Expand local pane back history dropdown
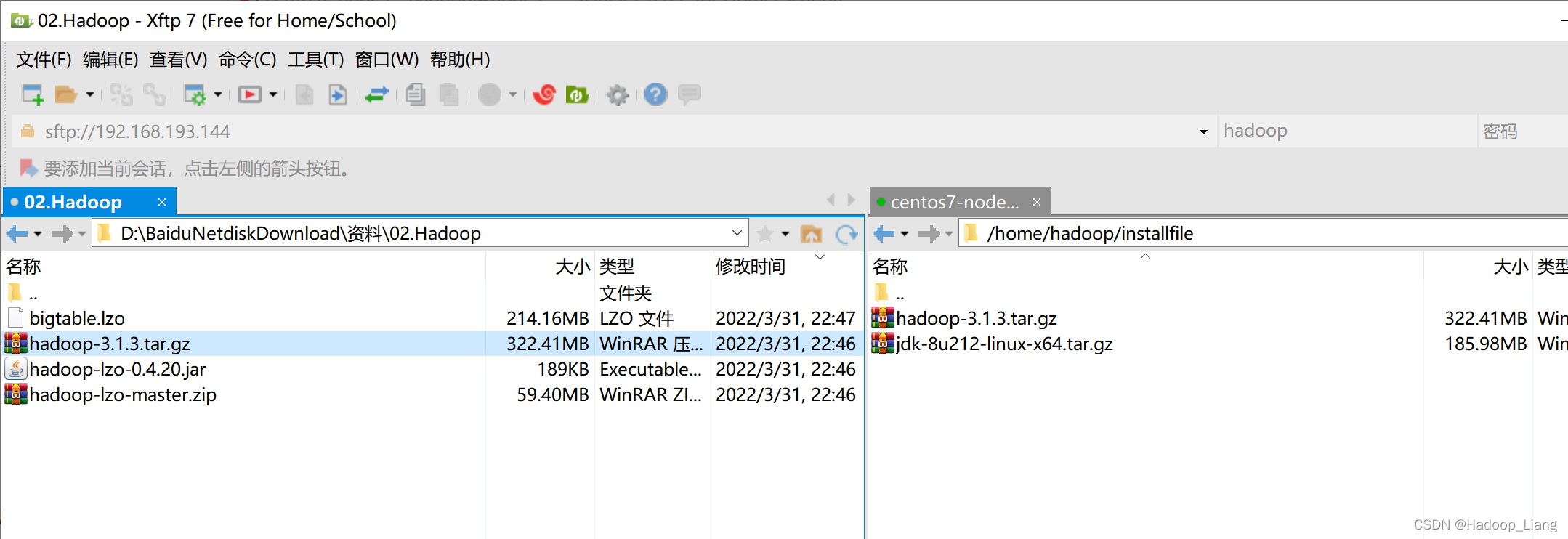The image size is (1568, 539). click(38, 234)
